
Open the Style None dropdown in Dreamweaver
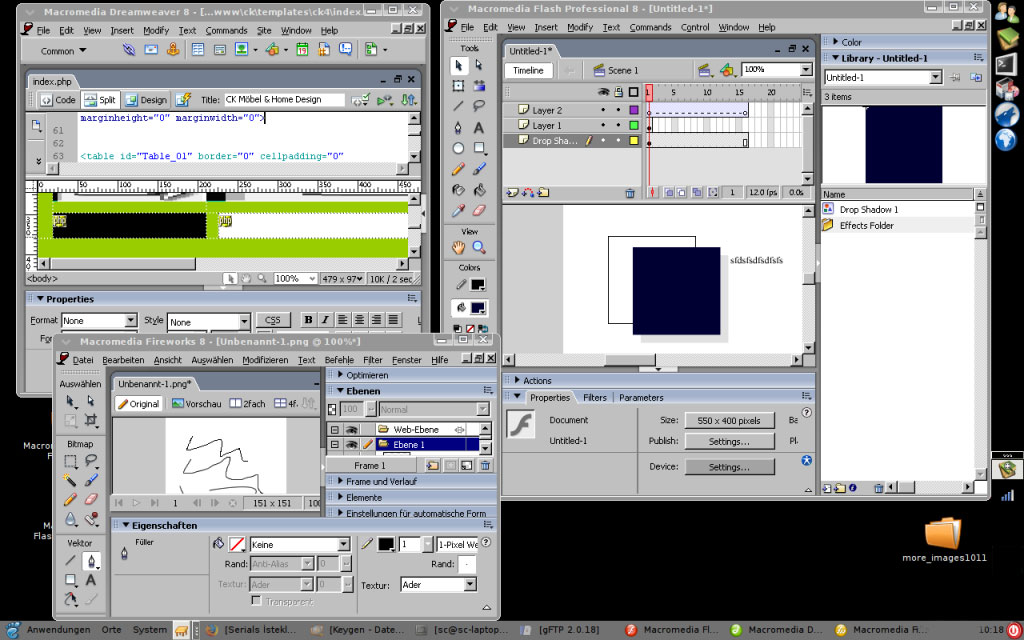pos(244,322)
